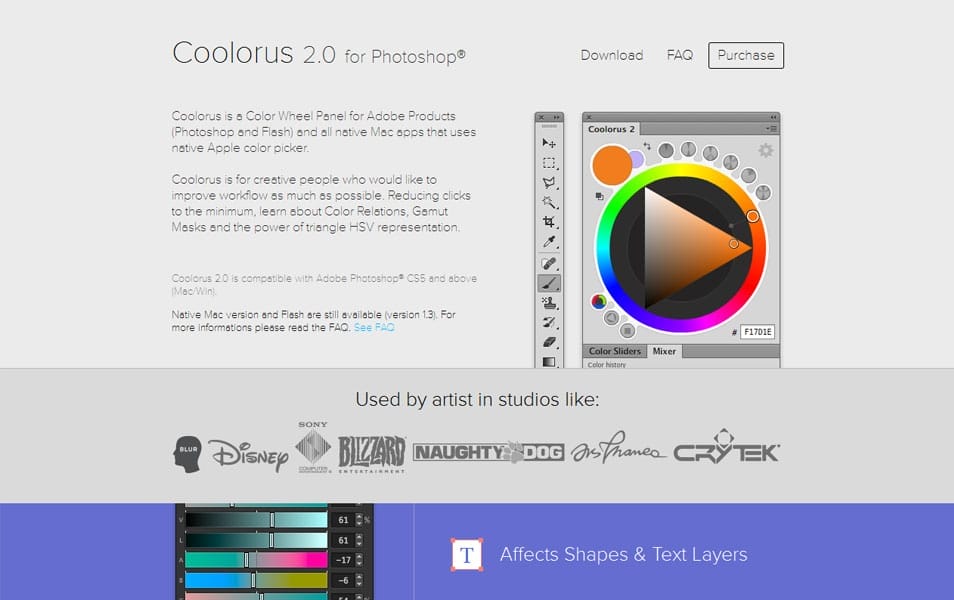Click the L slider handle
The width and height of the screenshot is (954, 600).
[x=271, y=540]
